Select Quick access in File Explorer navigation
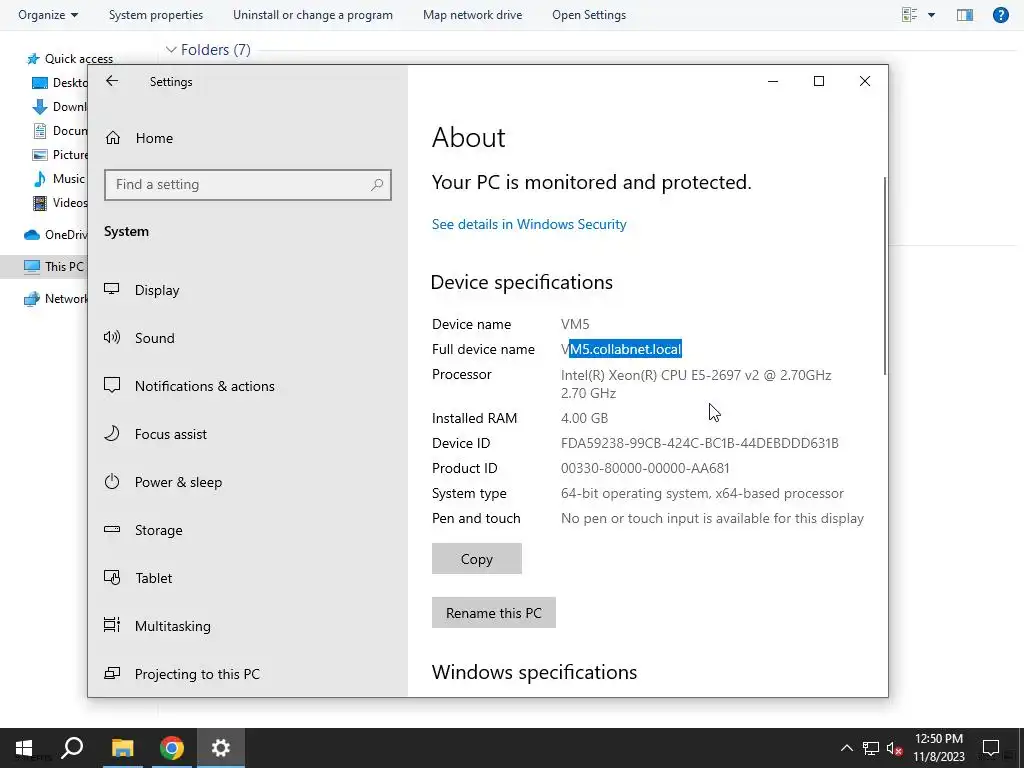 pos(69,59)
